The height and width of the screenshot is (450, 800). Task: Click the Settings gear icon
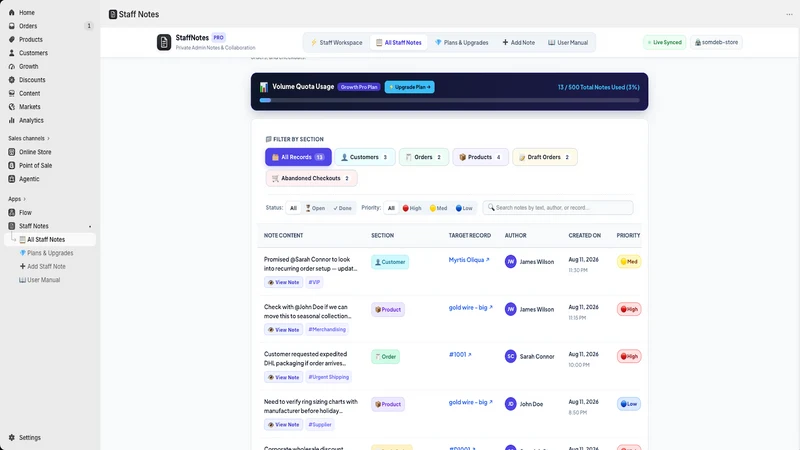pos(12,438)
